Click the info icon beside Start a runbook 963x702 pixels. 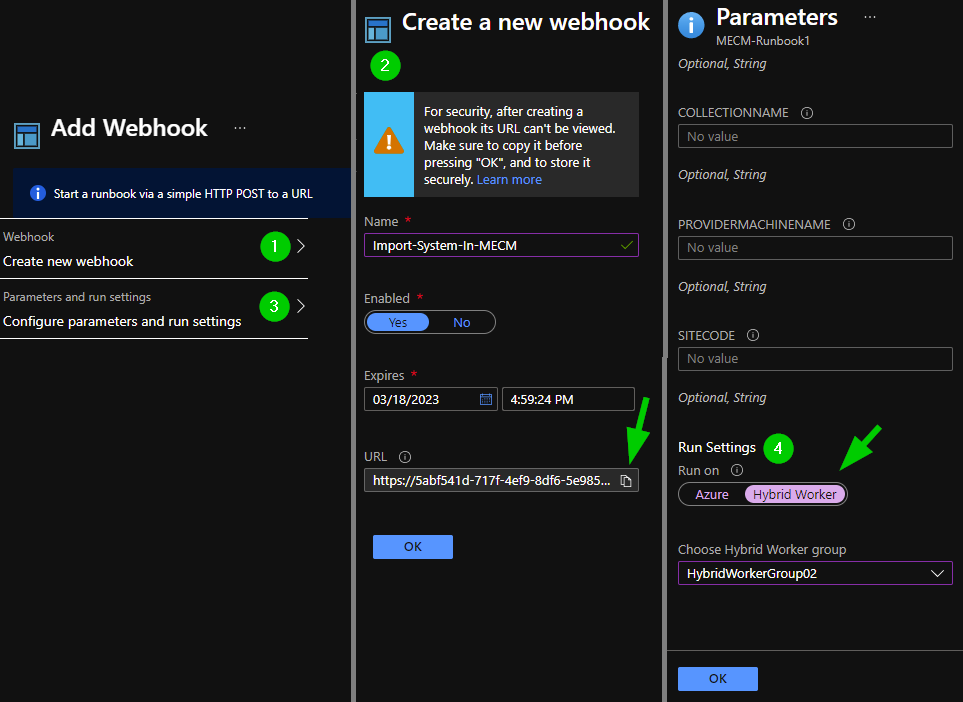[37, 193]
